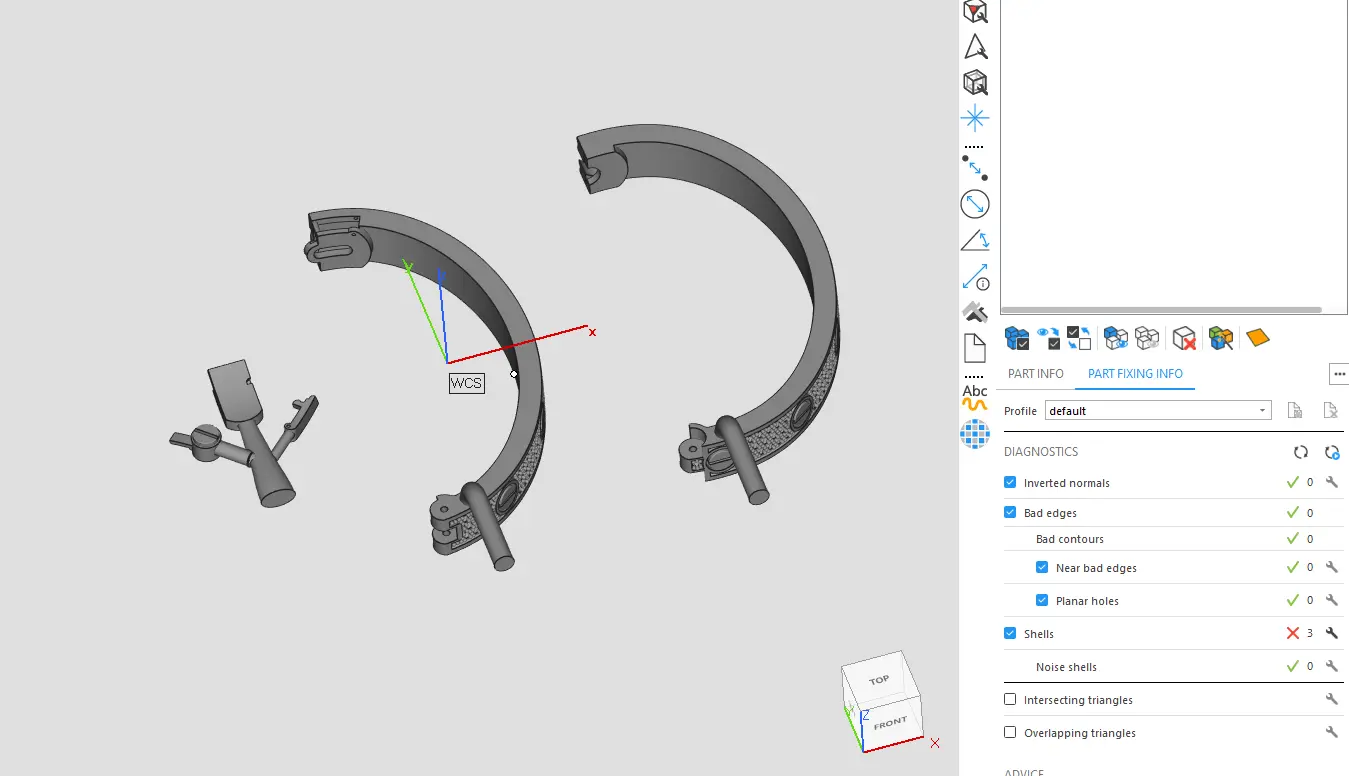Click the remove part icon with red X
1349x776 pixels.
[x=1185, y=338]
